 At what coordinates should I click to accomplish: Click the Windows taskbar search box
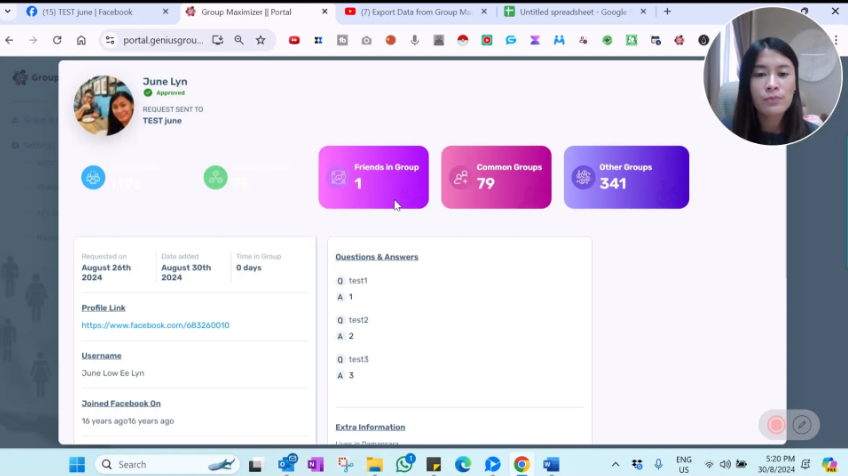click(x=150, y=464)
